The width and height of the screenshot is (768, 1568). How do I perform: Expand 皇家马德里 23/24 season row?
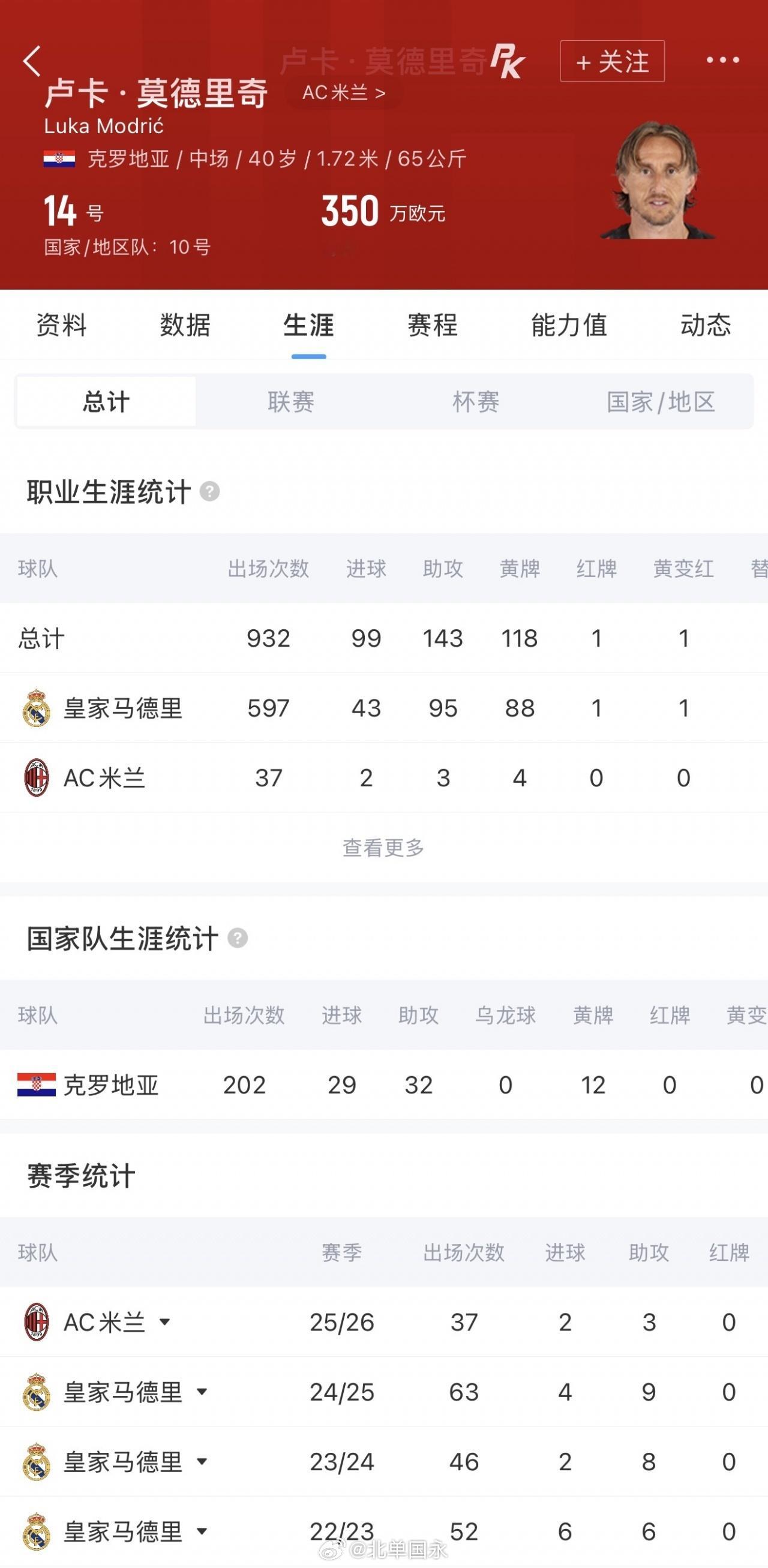coord(202,1461)
